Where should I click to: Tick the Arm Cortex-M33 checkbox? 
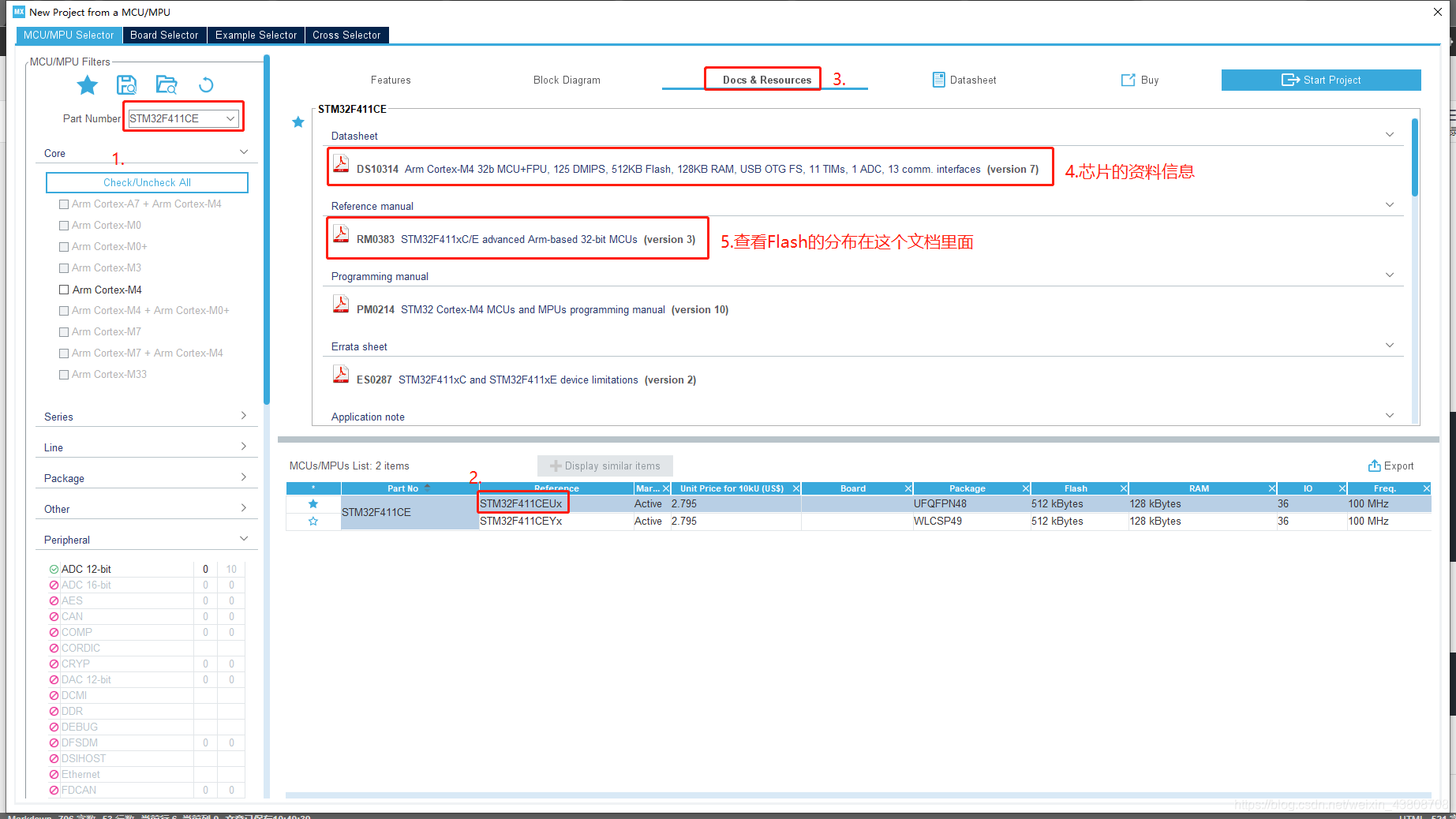[x=64, y=374]
